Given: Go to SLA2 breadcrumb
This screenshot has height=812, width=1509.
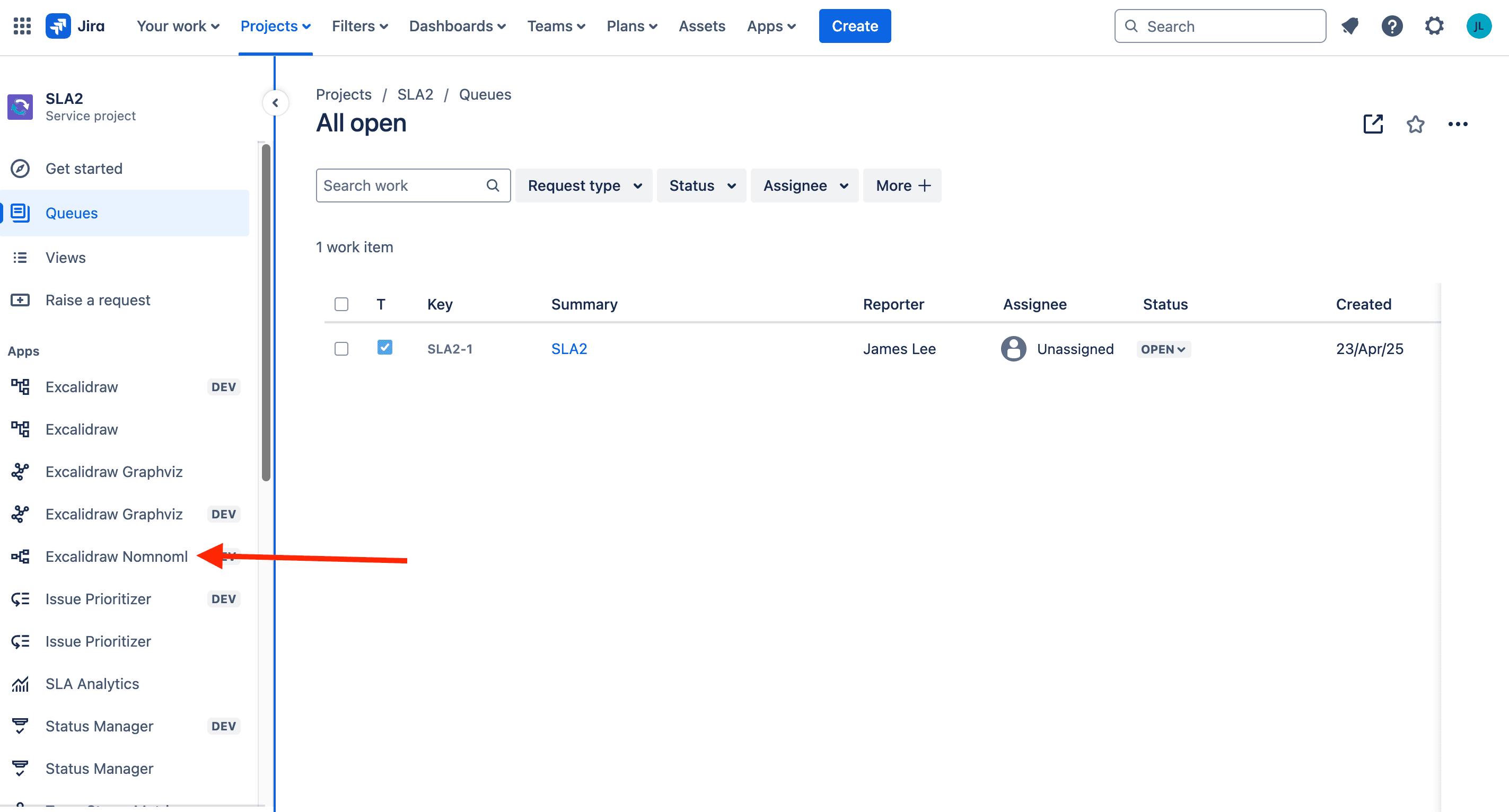Looking at the screenshot, I should coord(415,94).
